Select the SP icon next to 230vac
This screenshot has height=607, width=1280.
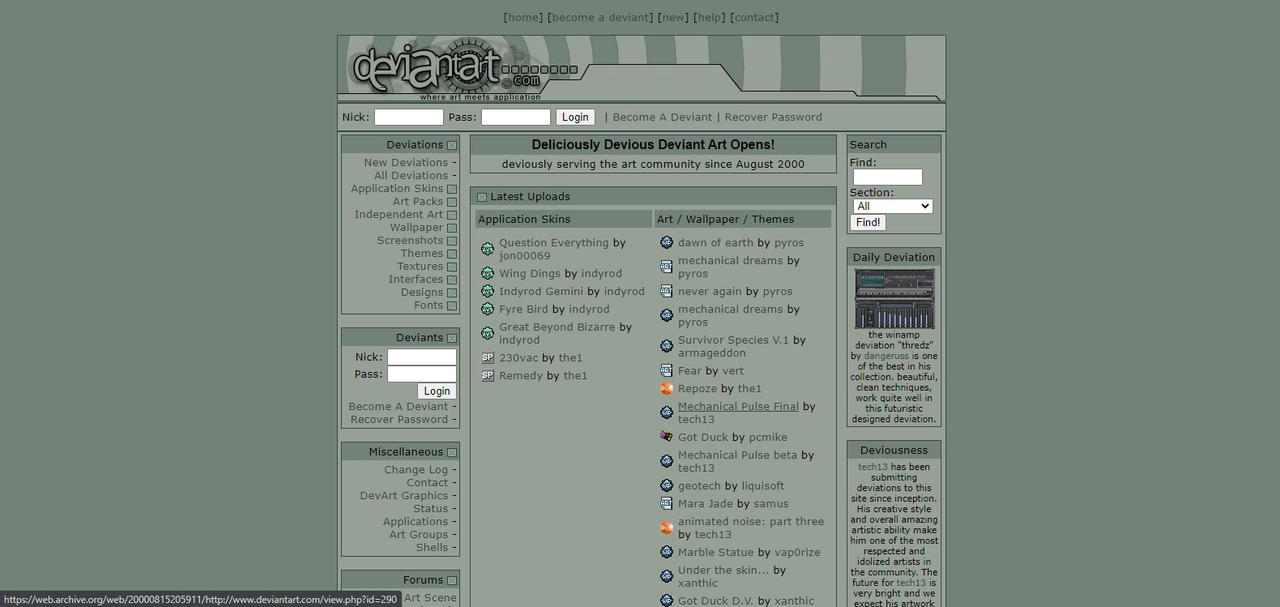click(x=488, y=357)
